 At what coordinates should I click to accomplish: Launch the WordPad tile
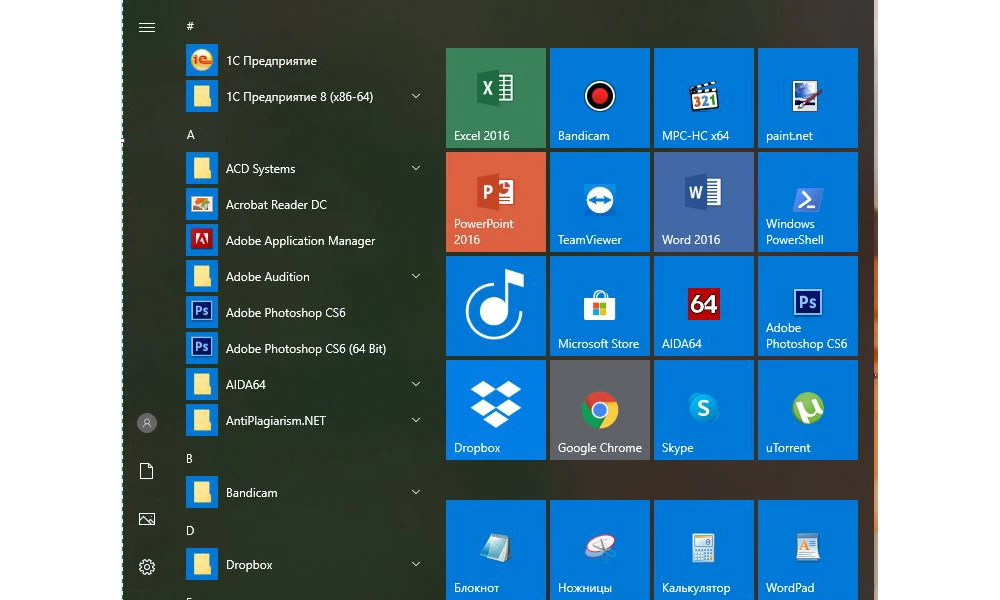(x=807, y=550)
